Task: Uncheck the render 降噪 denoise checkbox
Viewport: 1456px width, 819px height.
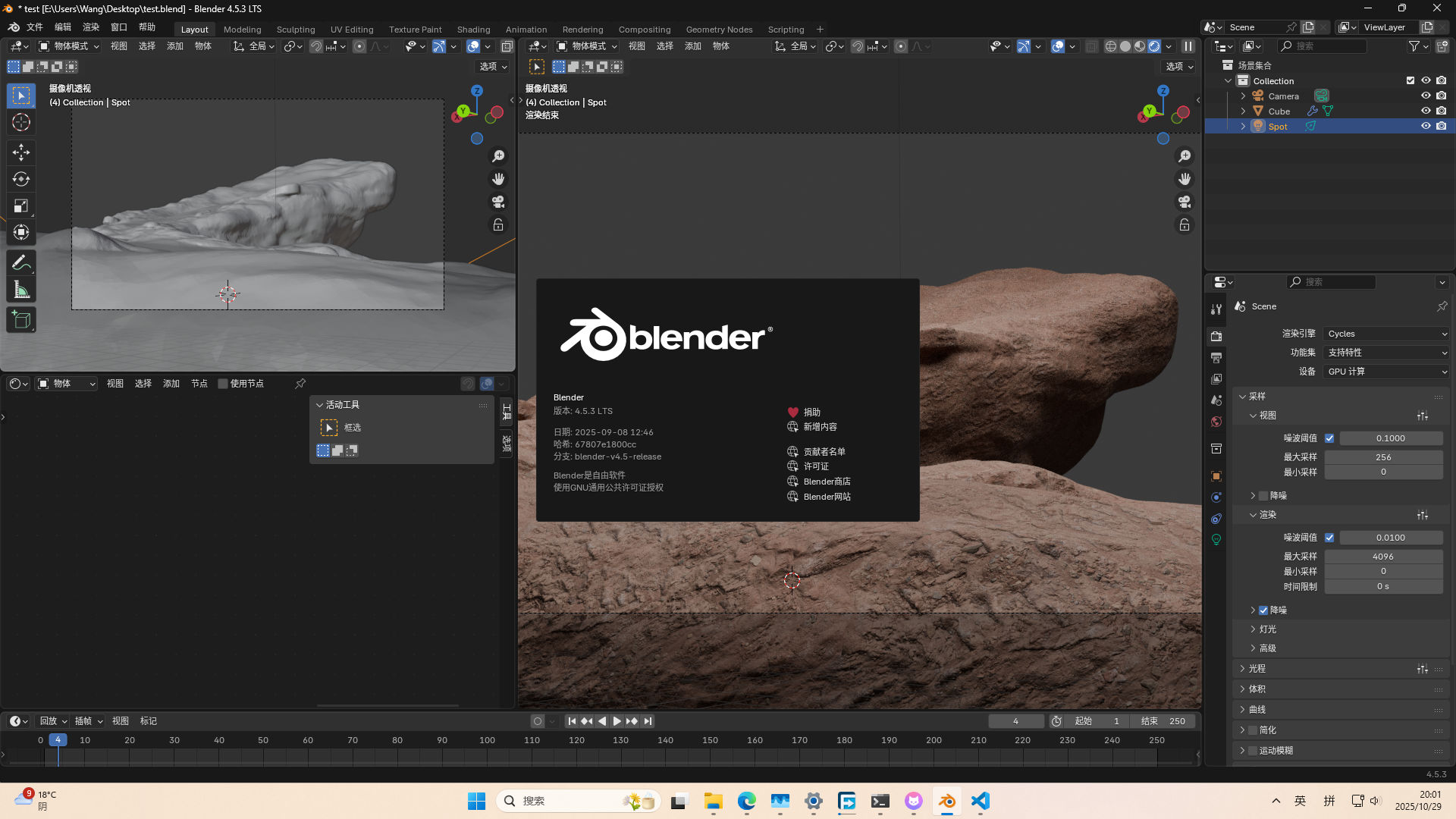Action: (x=1263, y=610)
